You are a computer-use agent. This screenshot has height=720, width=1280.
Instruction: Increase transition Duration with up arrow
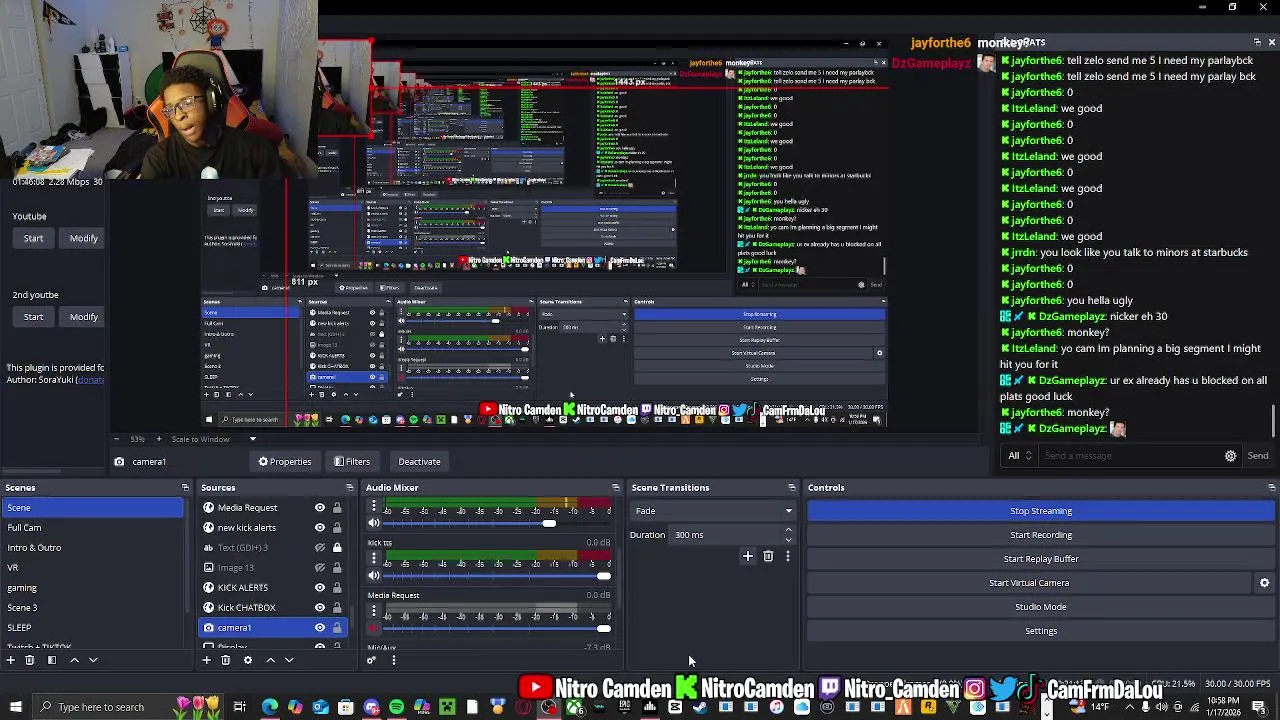pyautogui.click(x=789, y=530)
